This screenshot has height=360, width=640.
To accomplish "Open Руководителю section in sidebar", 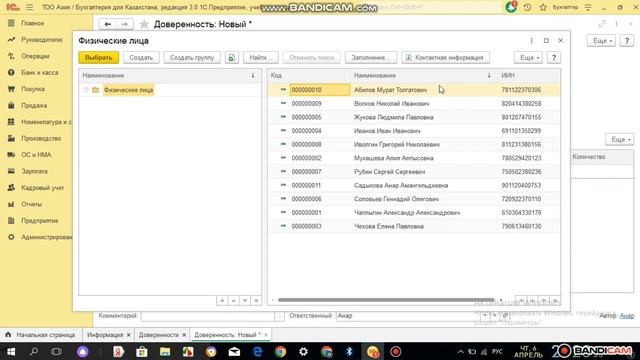I will coord(42,40).
